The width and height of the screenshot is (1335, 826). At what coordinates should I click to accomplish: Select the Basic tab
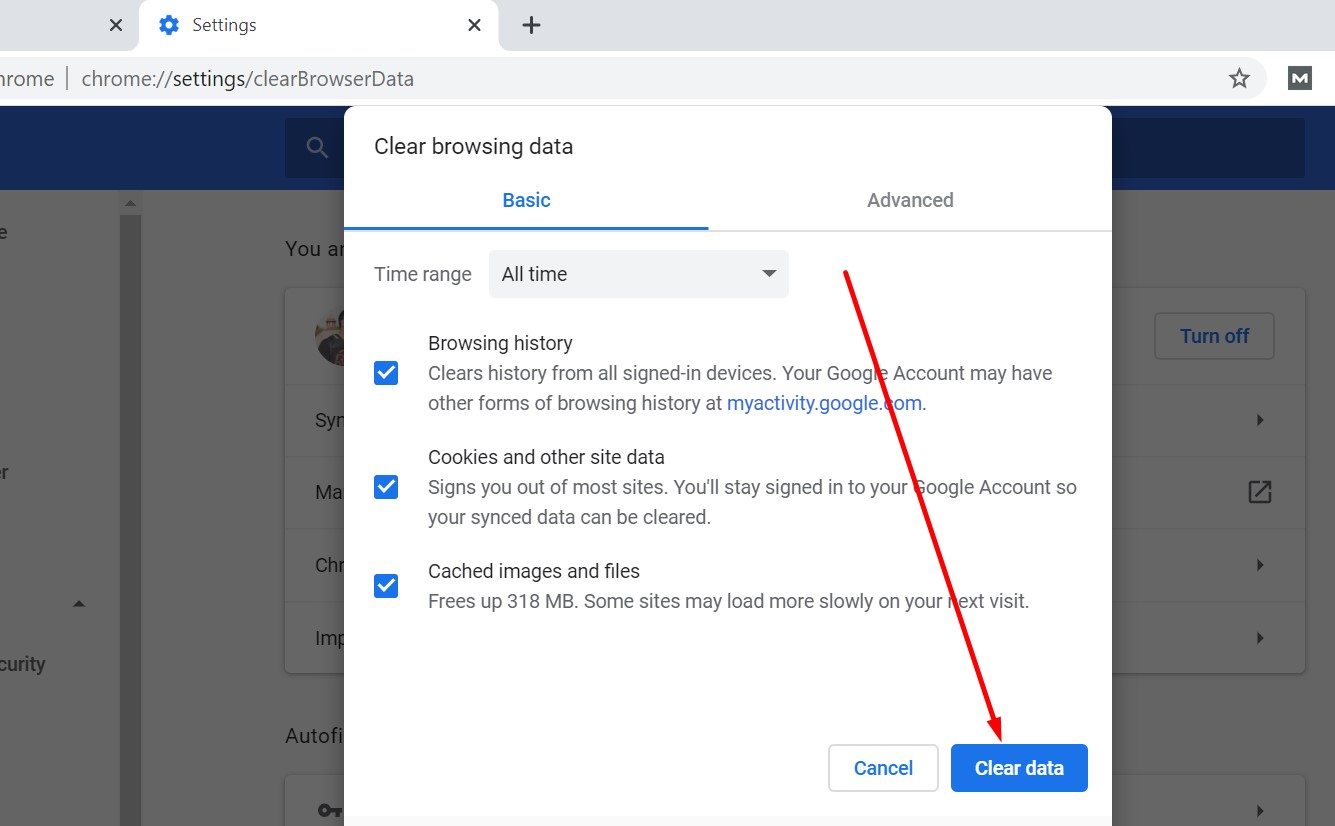click(526, 200)
